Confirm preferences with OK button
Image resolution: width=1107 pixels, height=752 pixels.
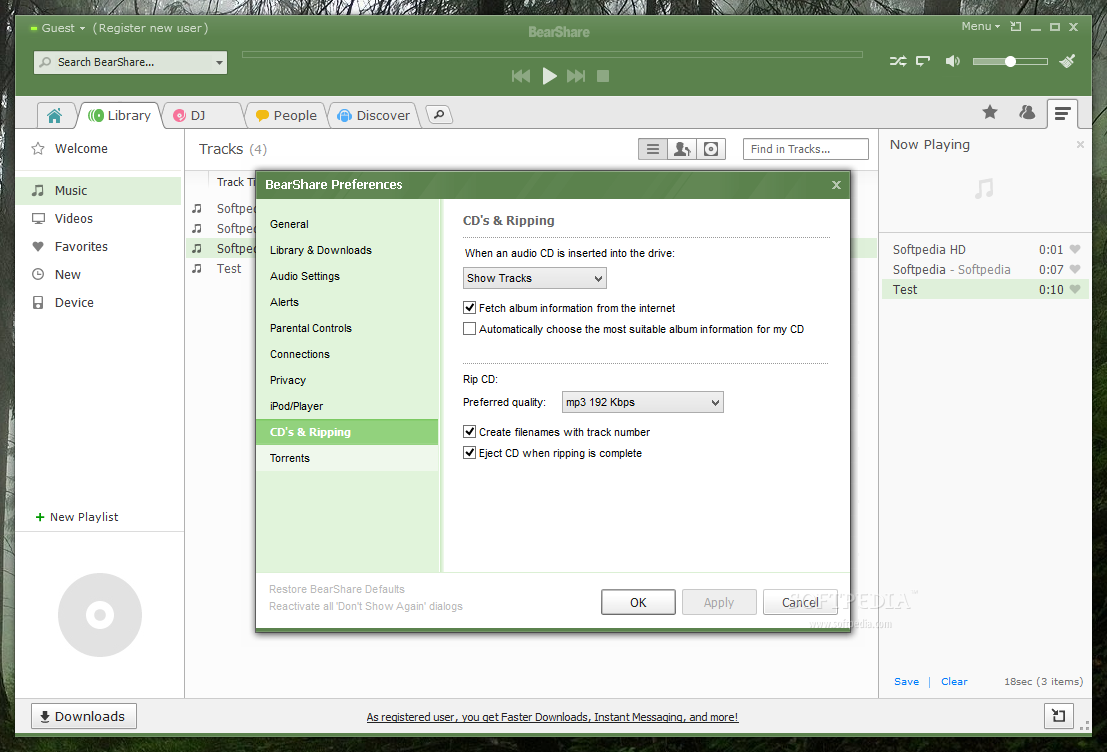point(638,602)
